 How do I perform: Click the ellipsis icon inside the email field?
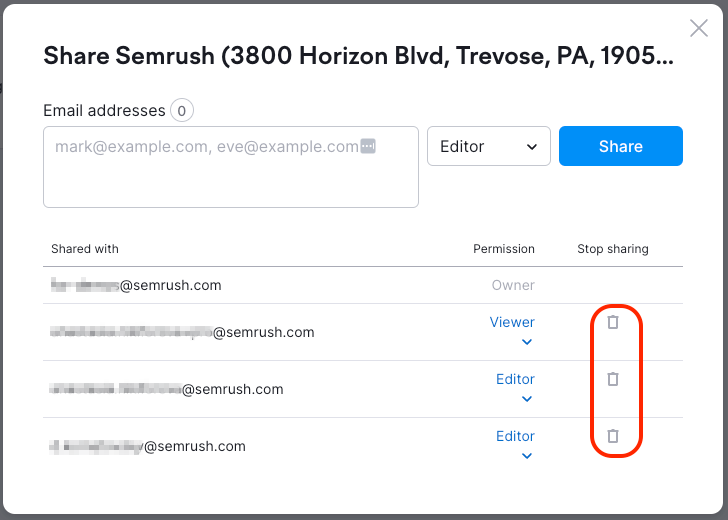(368, 147)
